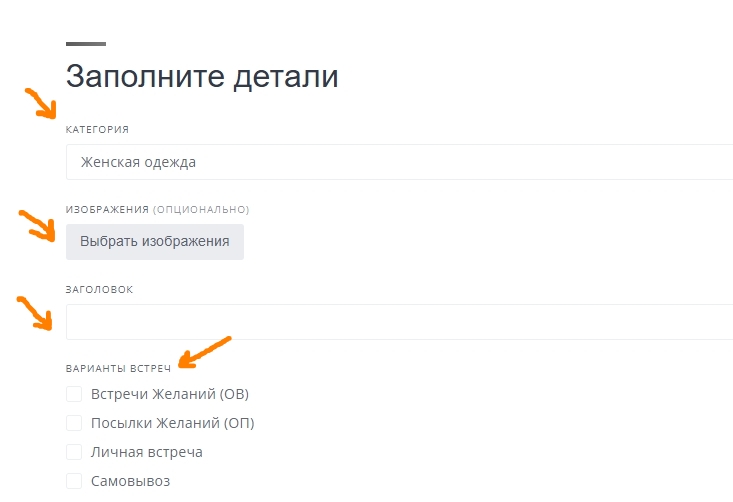Select the Личная встреча label text

tap(146, 452)
